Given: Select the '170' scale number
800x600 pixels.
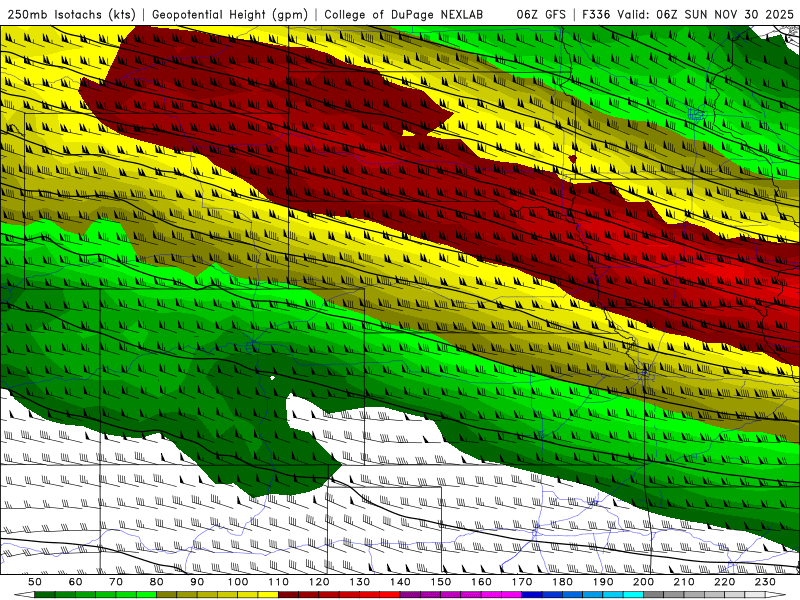Looking at the screenshot, I should tap(522, 582).
